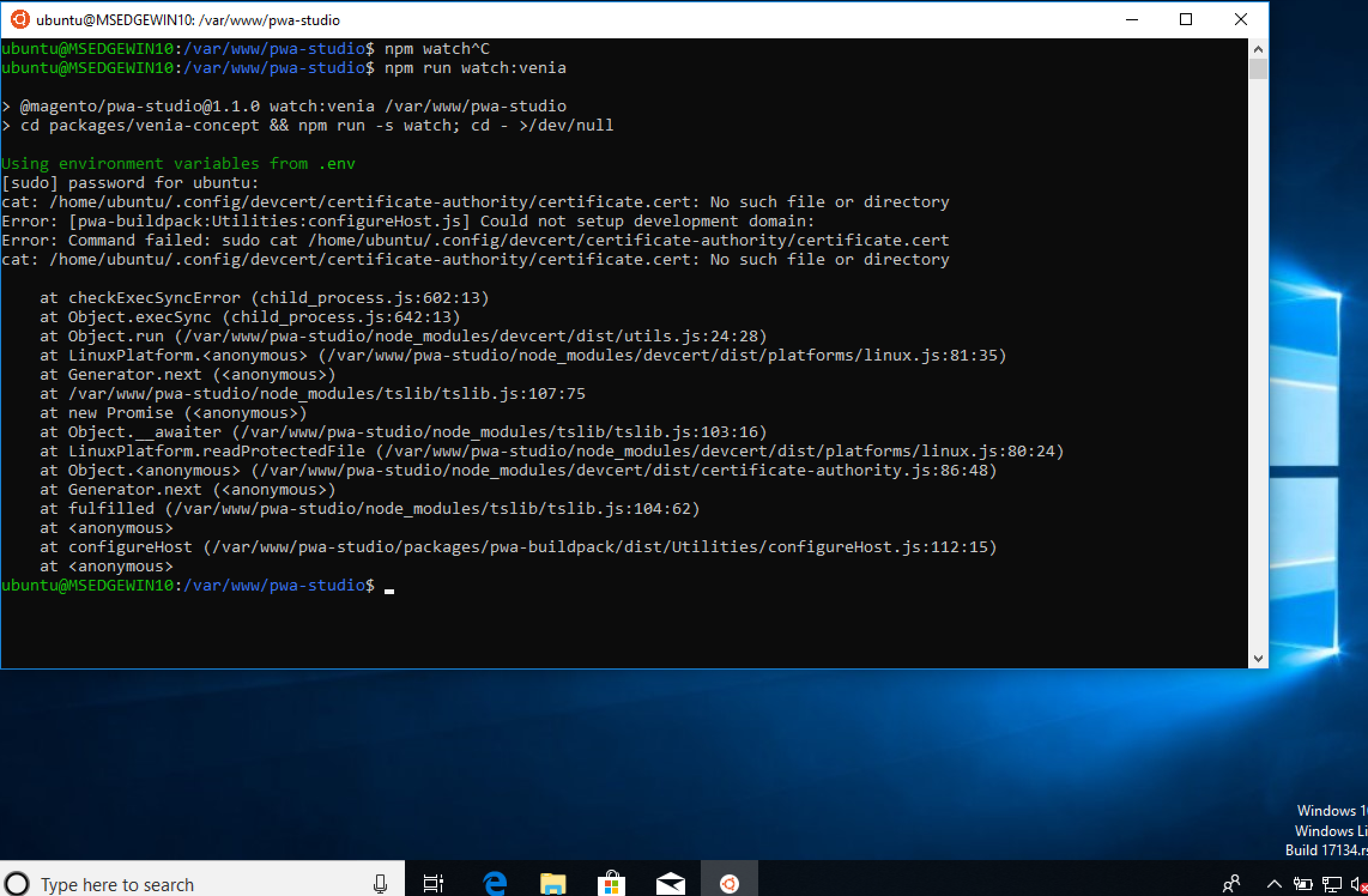Open the Mail app from the taskbar

pyautogui.click(x=669, y=883)
